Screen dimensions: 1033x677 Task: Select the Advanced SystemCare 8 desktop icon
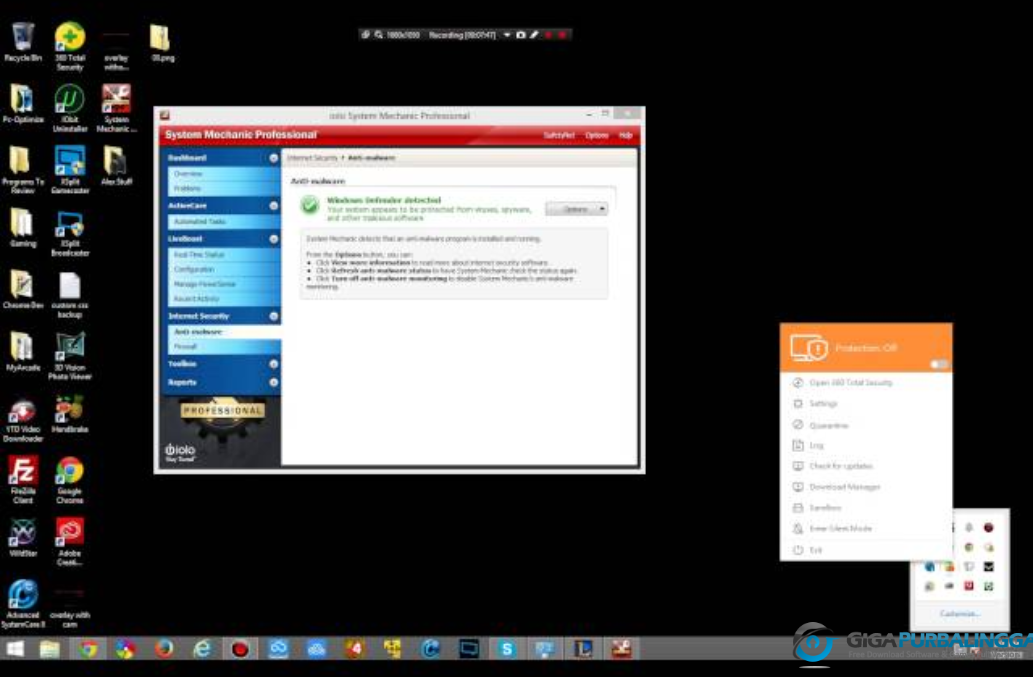[x=22, y=603]
